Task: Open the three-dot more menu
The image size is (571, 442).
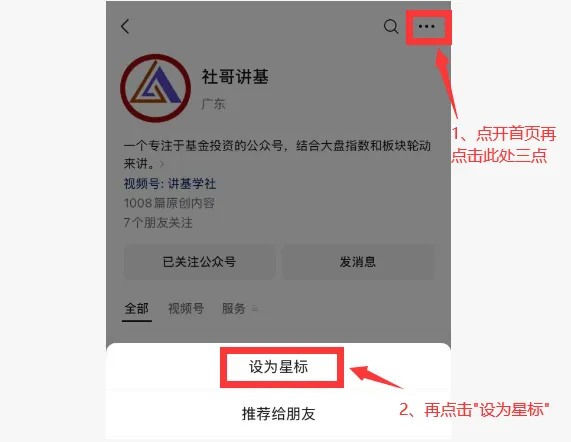Action: pyautogui.click(x=426, y=27)
